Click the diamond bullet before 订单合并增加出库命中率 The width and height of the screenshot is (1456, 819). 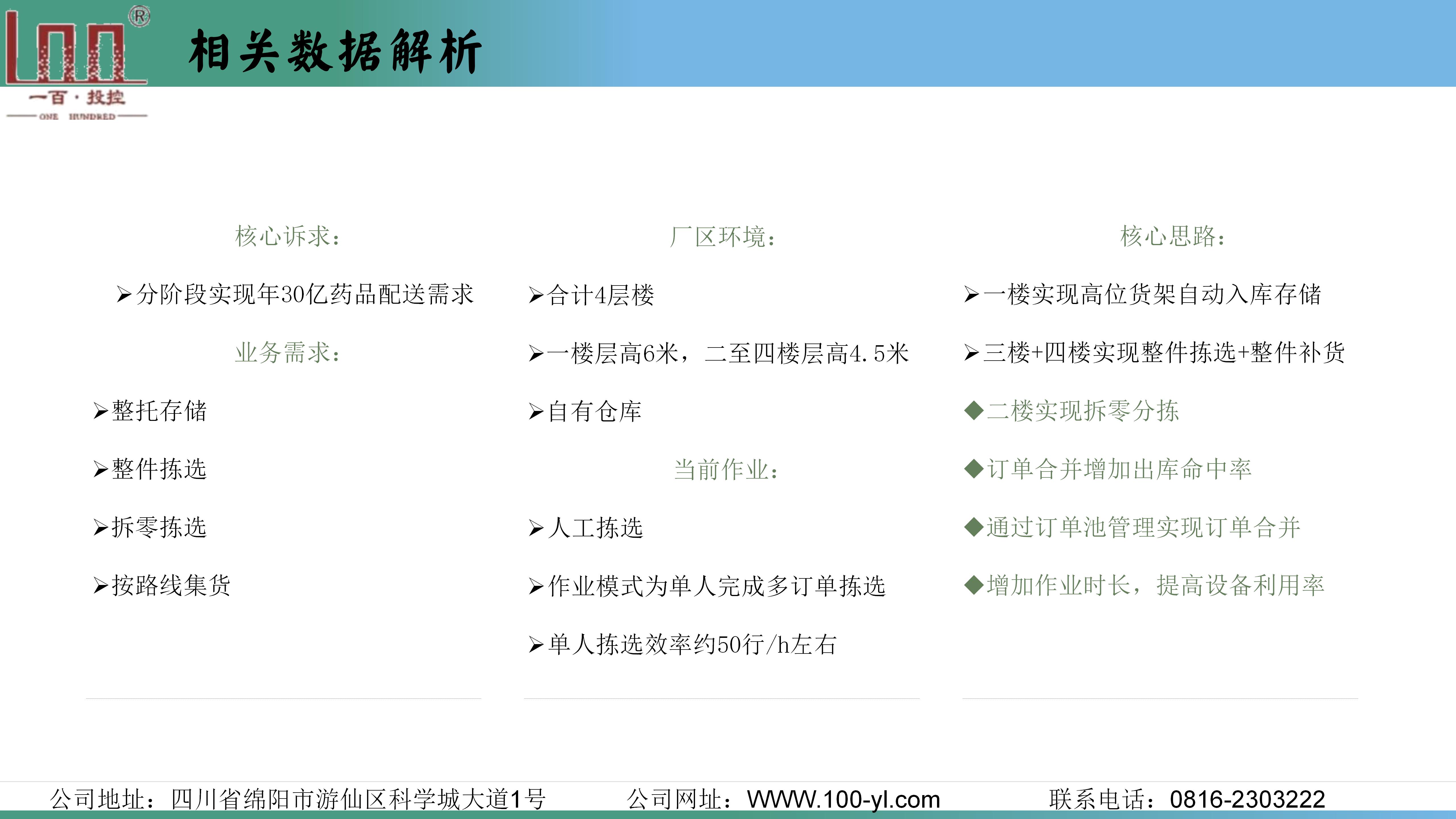(x=974, y=469)
